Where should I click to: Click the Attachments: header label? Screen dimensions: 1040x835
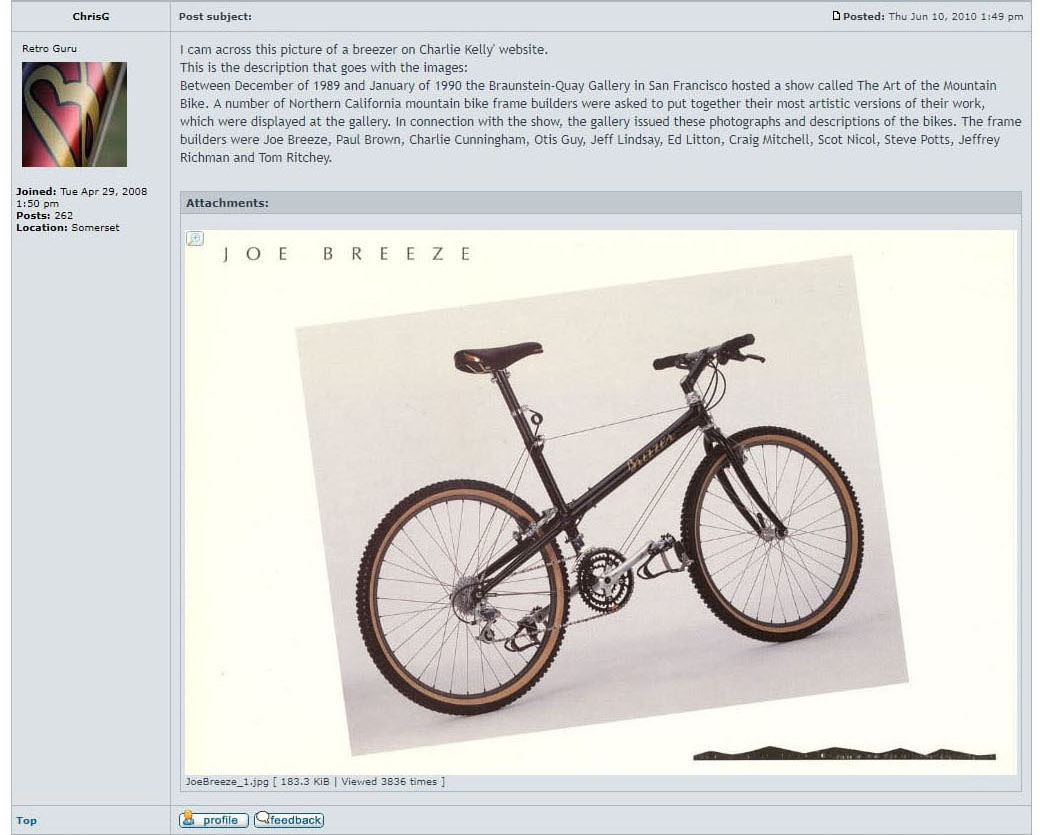pos(228,203)
